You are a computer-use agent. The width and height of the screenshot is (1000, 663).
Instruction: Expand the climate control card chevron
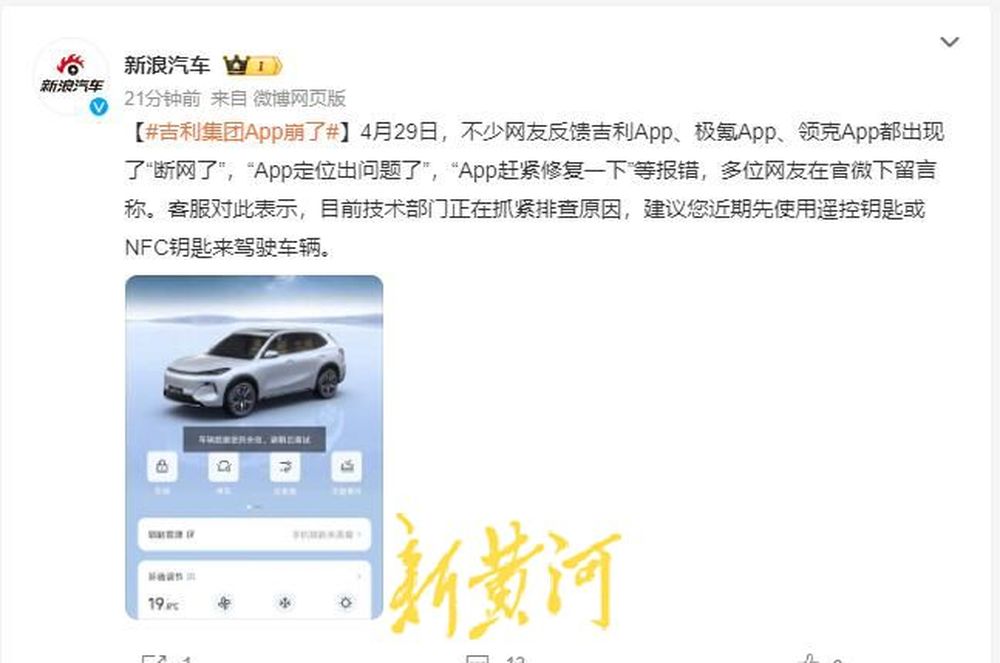point(359,576)
